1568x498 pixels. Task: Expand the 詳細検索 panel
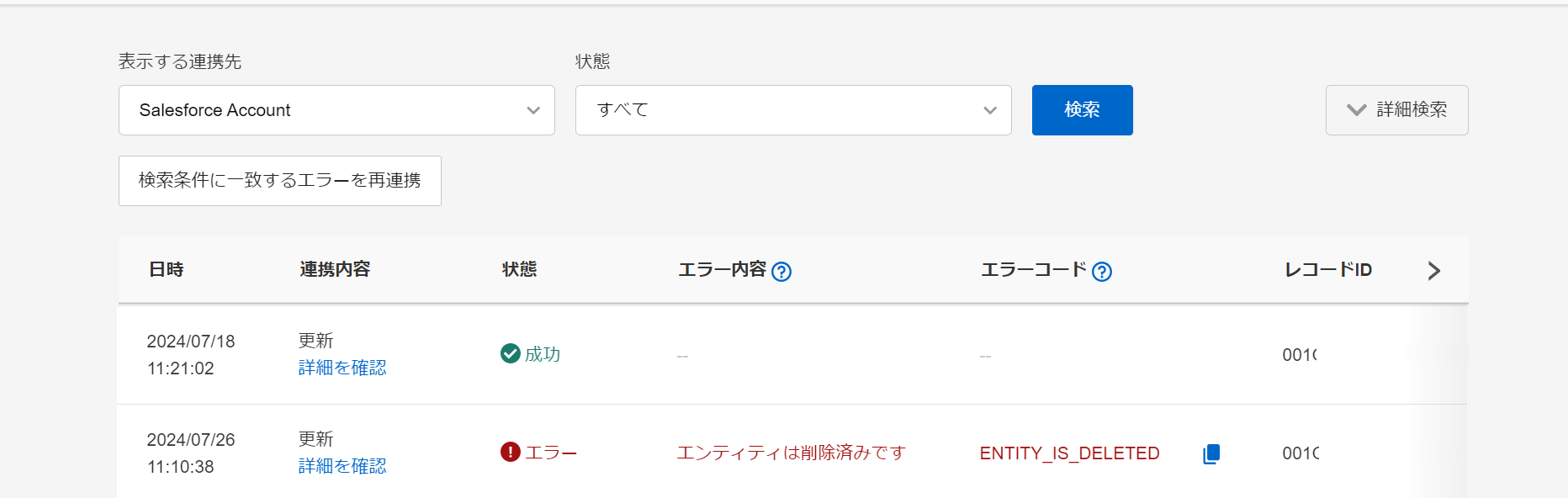pyautogui.click(x=1397, y=110)
